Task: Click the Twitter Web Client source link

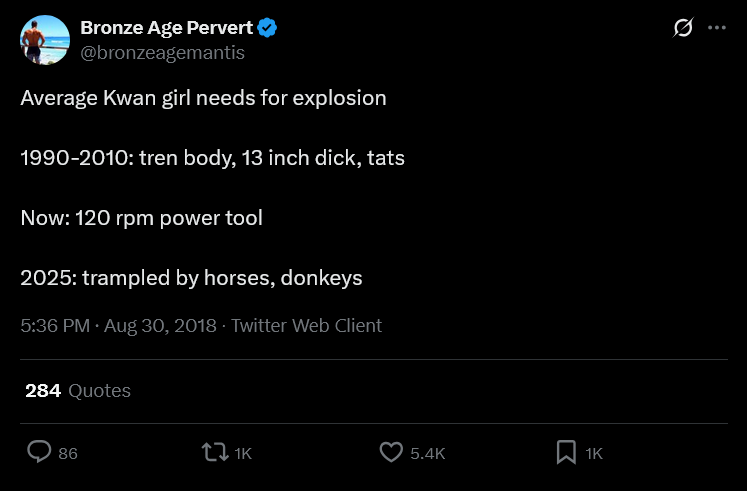Action: pos(306,325)
